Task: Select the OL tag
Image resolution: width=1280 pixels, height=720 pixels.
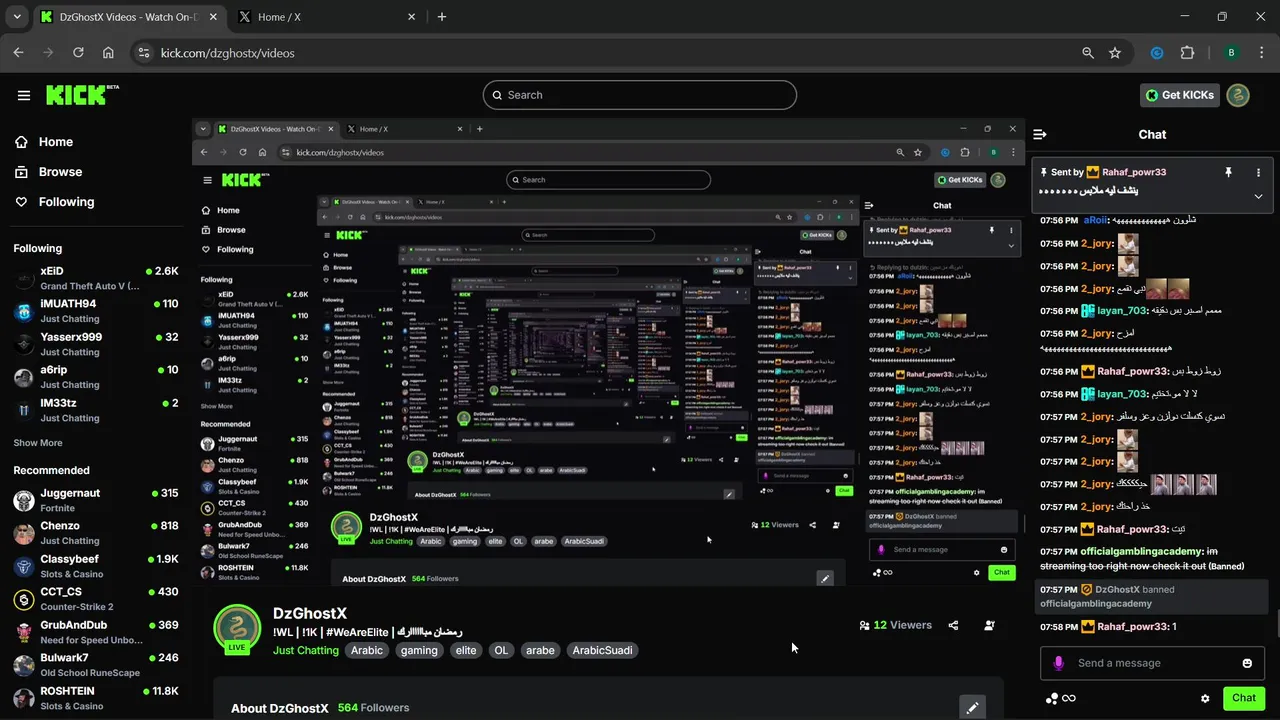Action: pyautogui.click(x=501, y=650)
